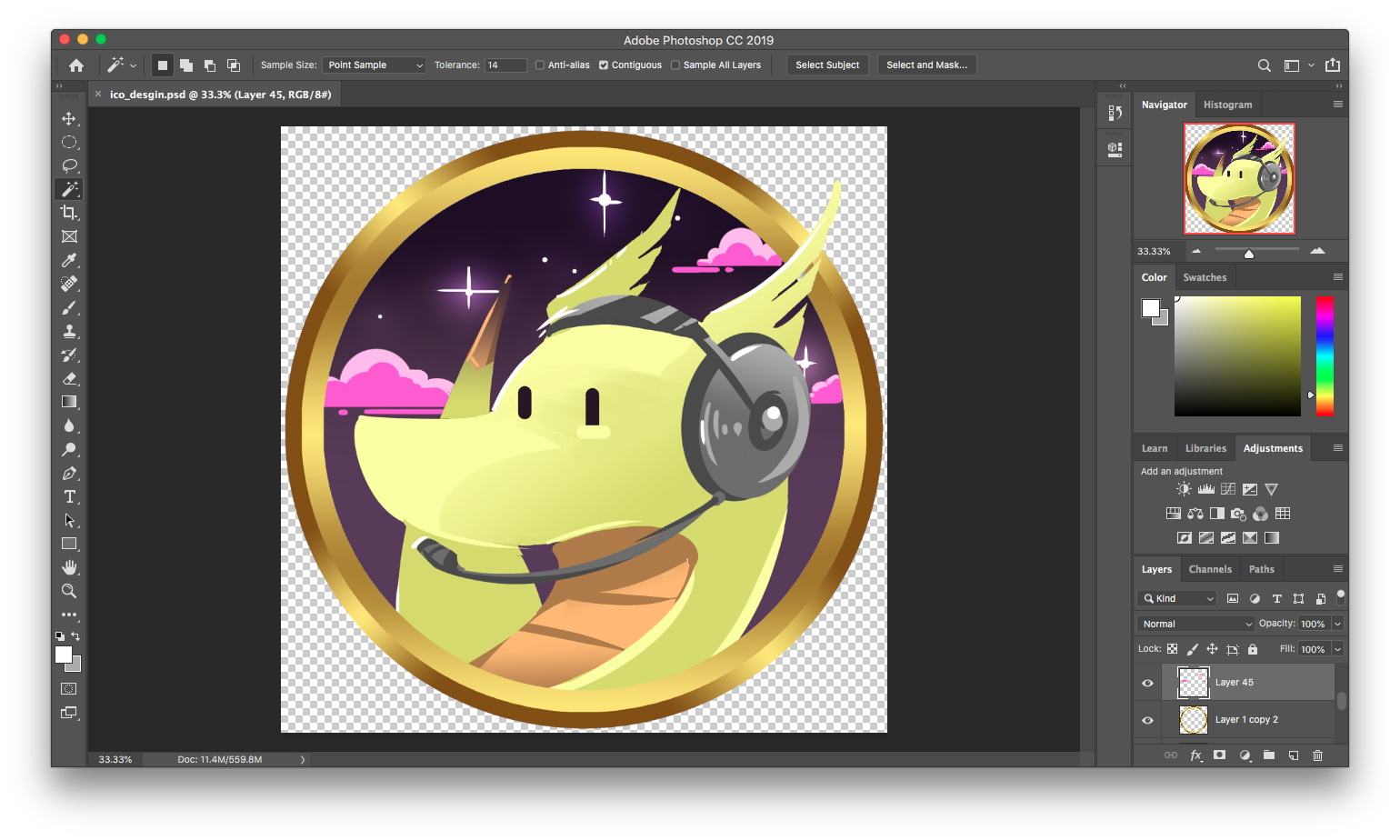Switch to the Histogram tab
This screenshot has width=1400, height=840.
point(1227,105)
